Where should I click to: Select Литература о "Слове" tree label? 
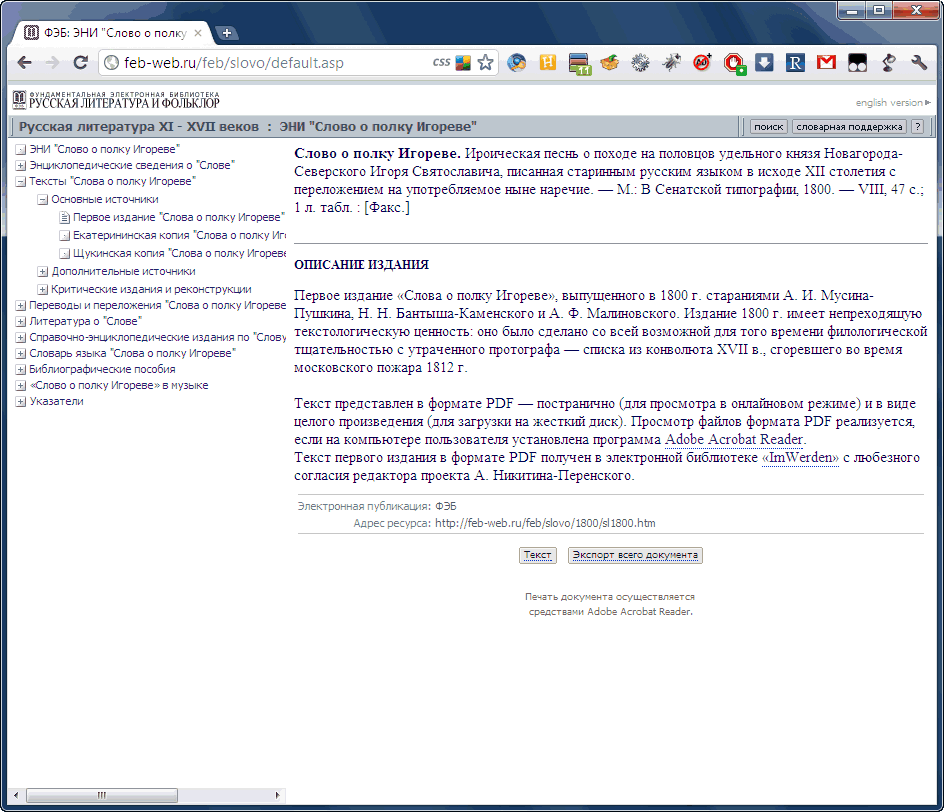point(85,321)
